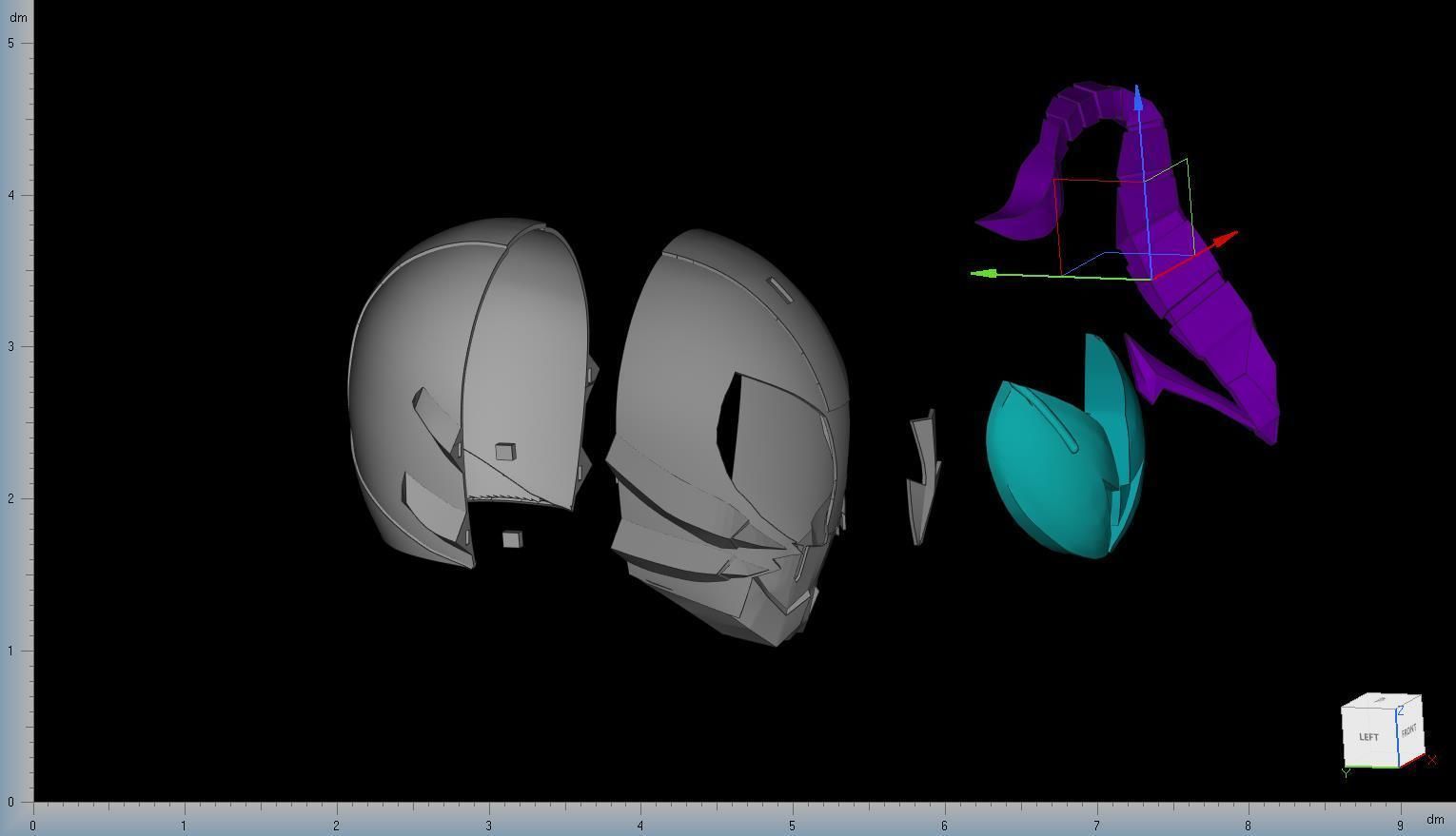The image size is (1456, 836).
Task: Click the top face of the view cube
Action: (x=1382, y=699)
